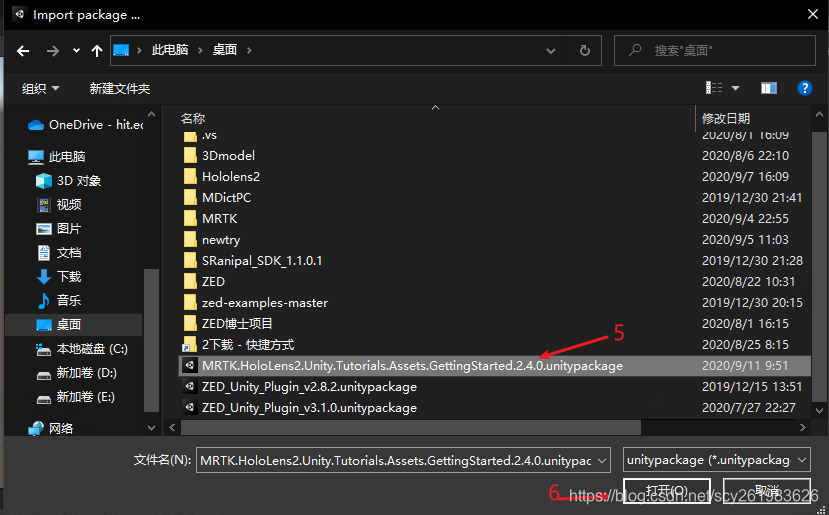Select 视频 in navigation pane
This screenshot has height=515, width=829.
point(59,205)
